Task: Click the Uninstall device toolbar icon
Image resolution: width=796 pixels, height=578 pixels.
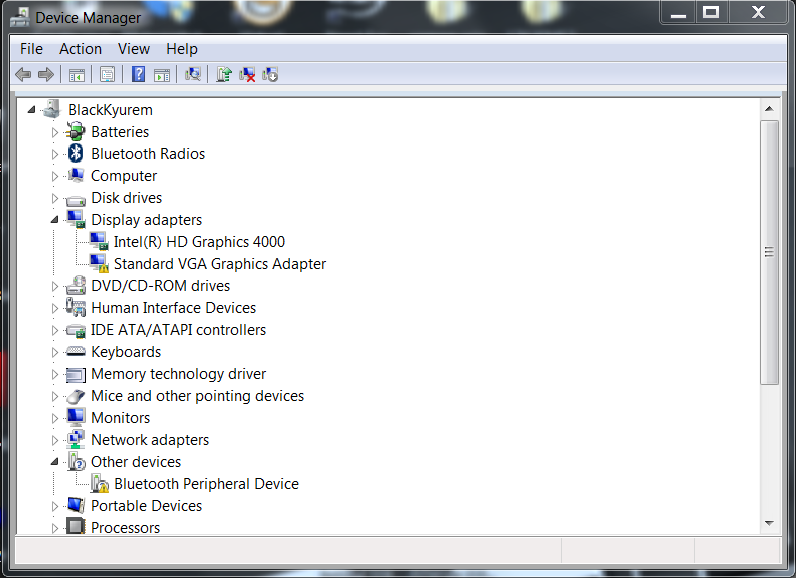Action: click(247, 75)
